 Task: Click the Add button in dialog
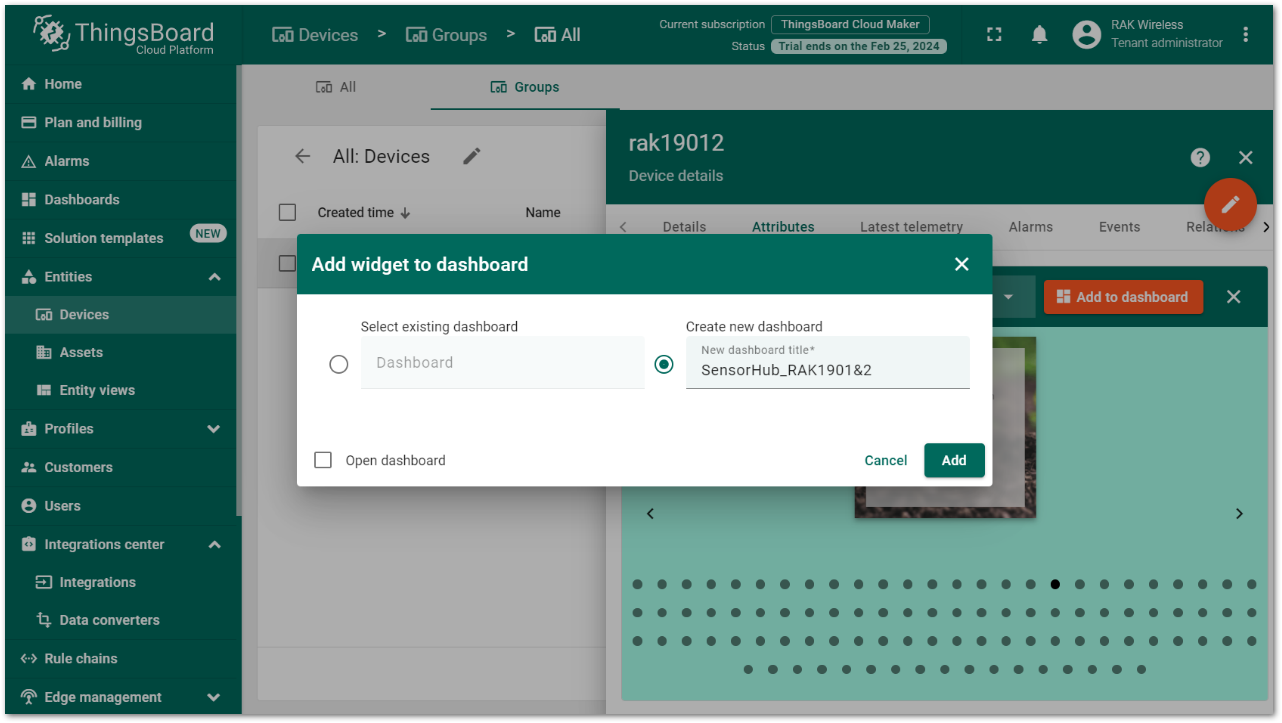[954, 460]
